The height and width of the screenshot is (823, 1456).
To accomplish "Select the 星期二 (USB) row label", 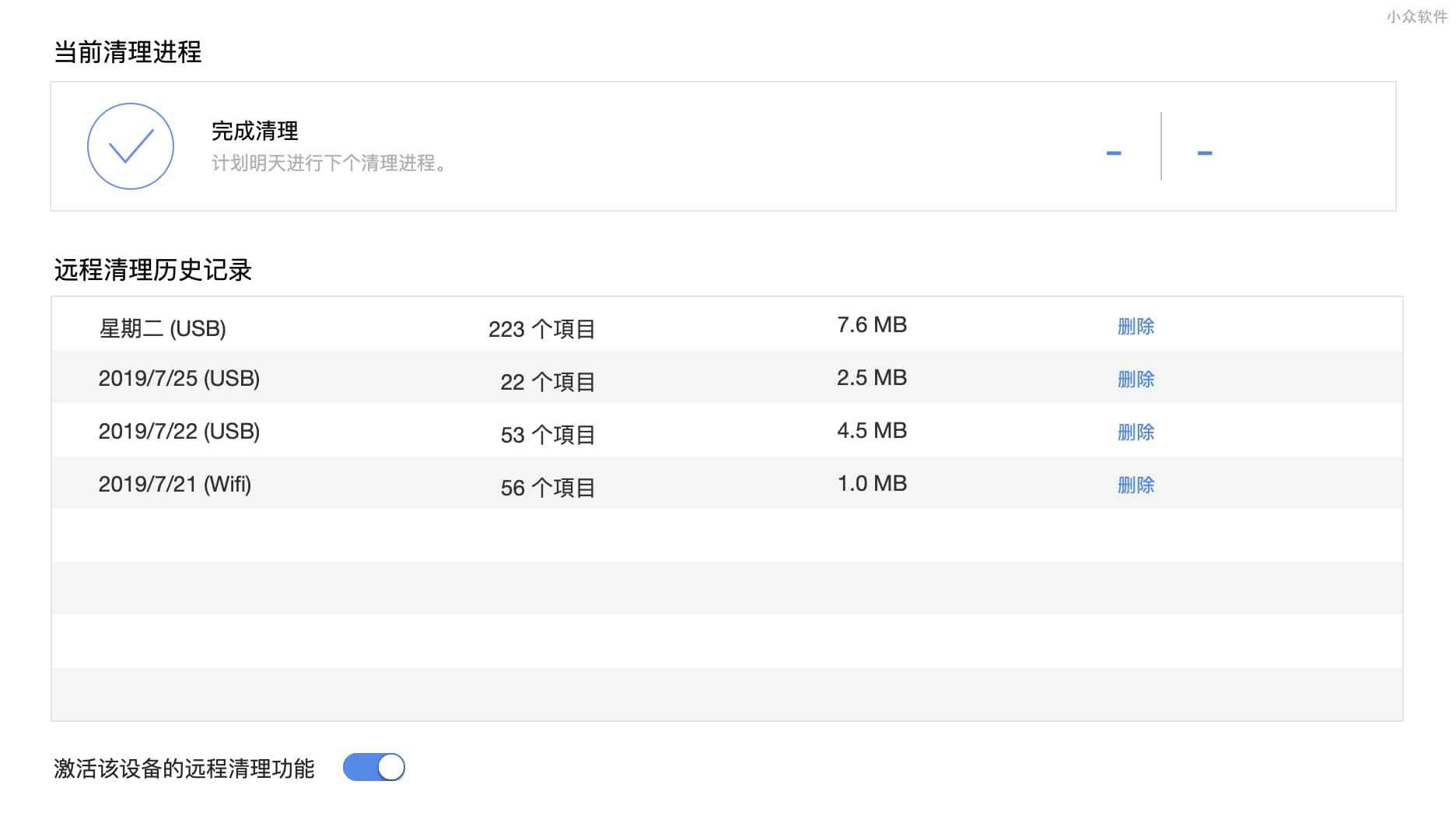I will pyautogui.click(x=163, y=328).
